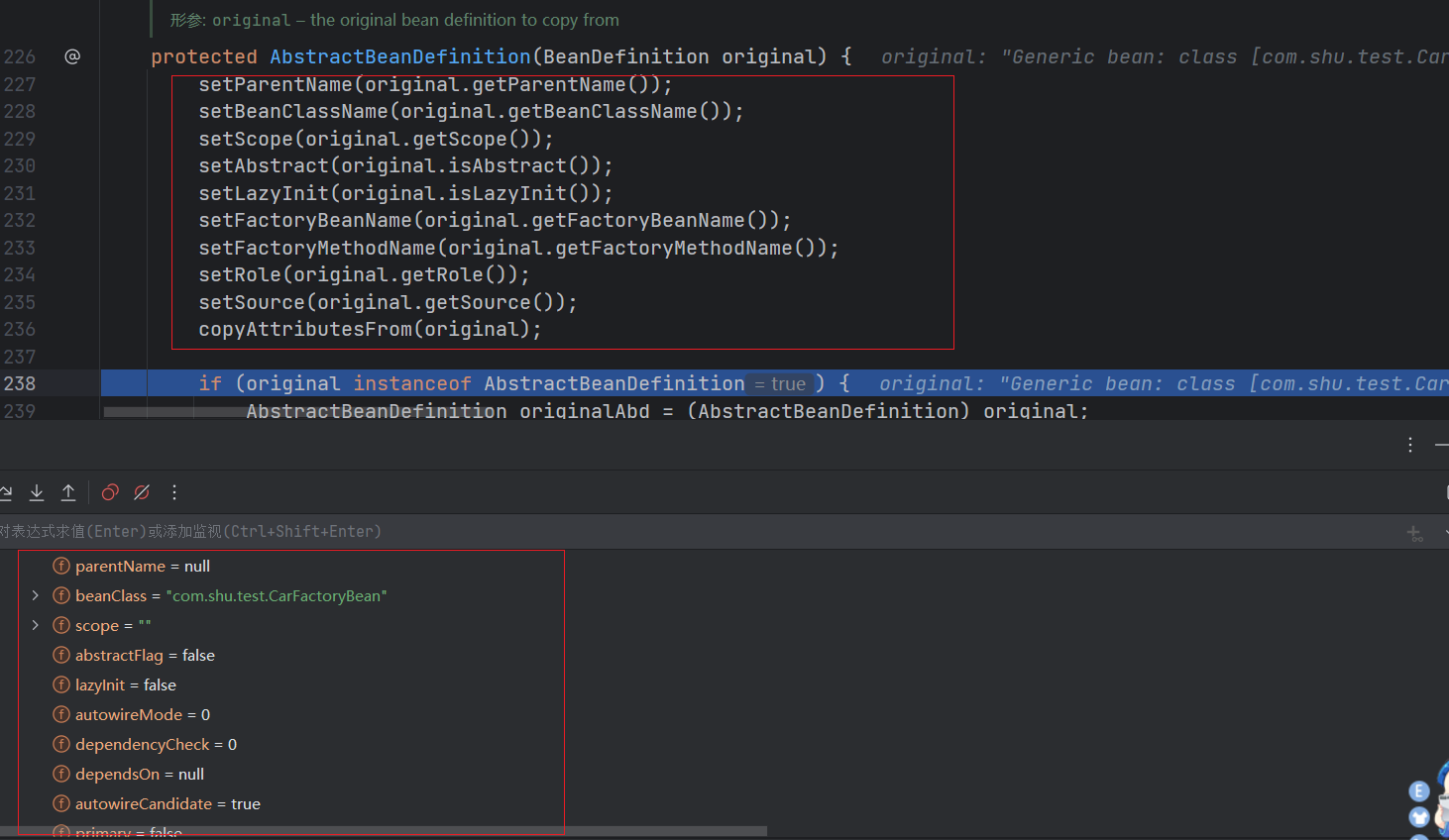1449x840 pixels.
Task: Click the floating blue E icon at the window edge
Action: pyautogui.click(x=1419, y=790)
